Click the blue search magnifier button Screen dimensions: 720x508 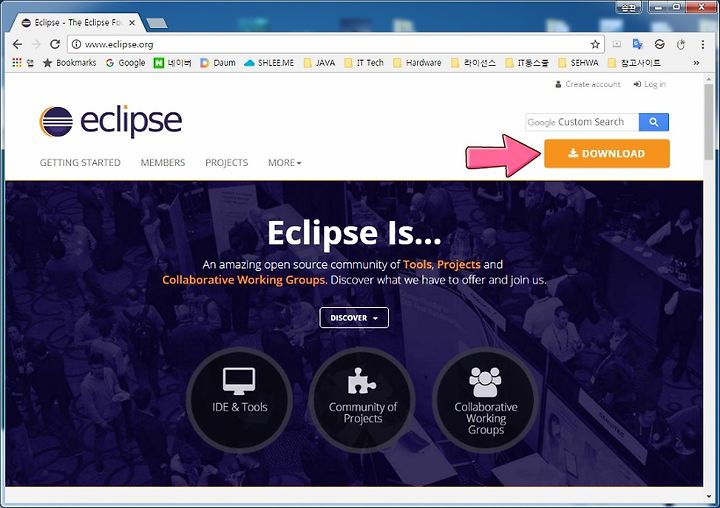[653, 122]
